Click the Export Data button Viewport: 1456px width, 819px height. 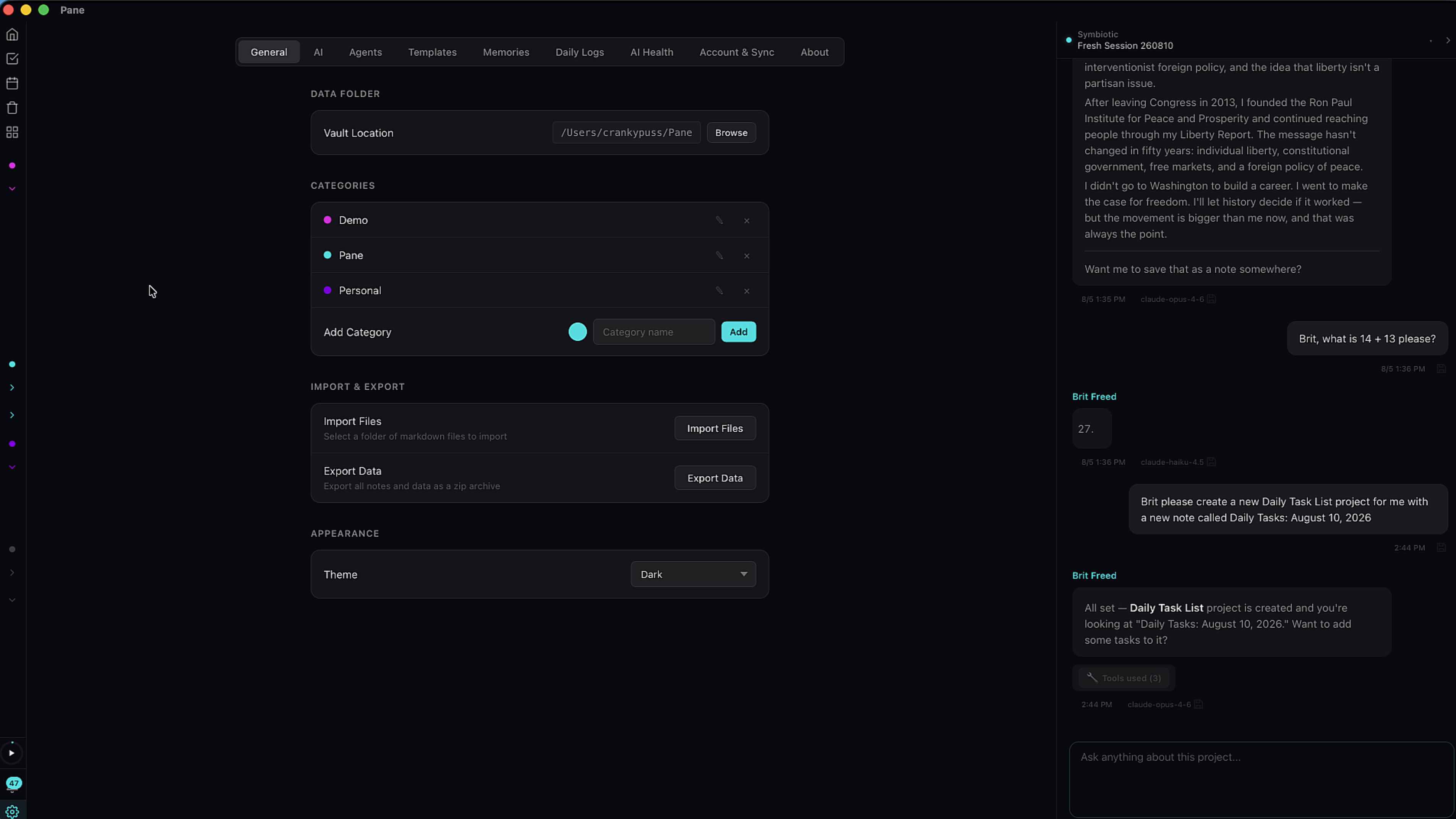tap(715, 478)
